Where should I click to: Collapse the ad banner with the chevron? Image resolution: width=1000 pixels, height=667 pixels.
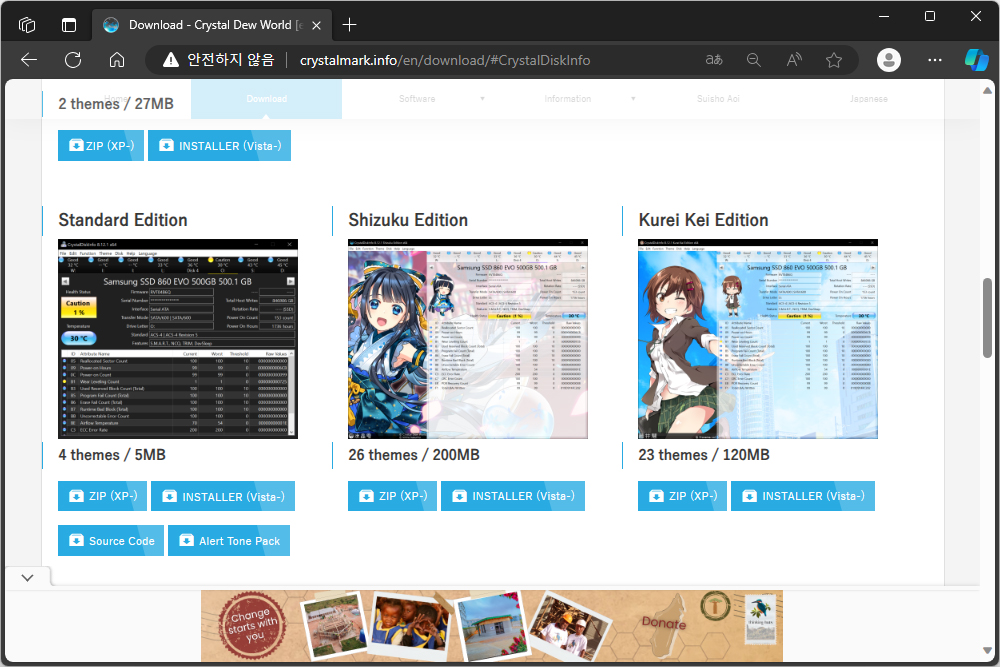click(27, 578)
